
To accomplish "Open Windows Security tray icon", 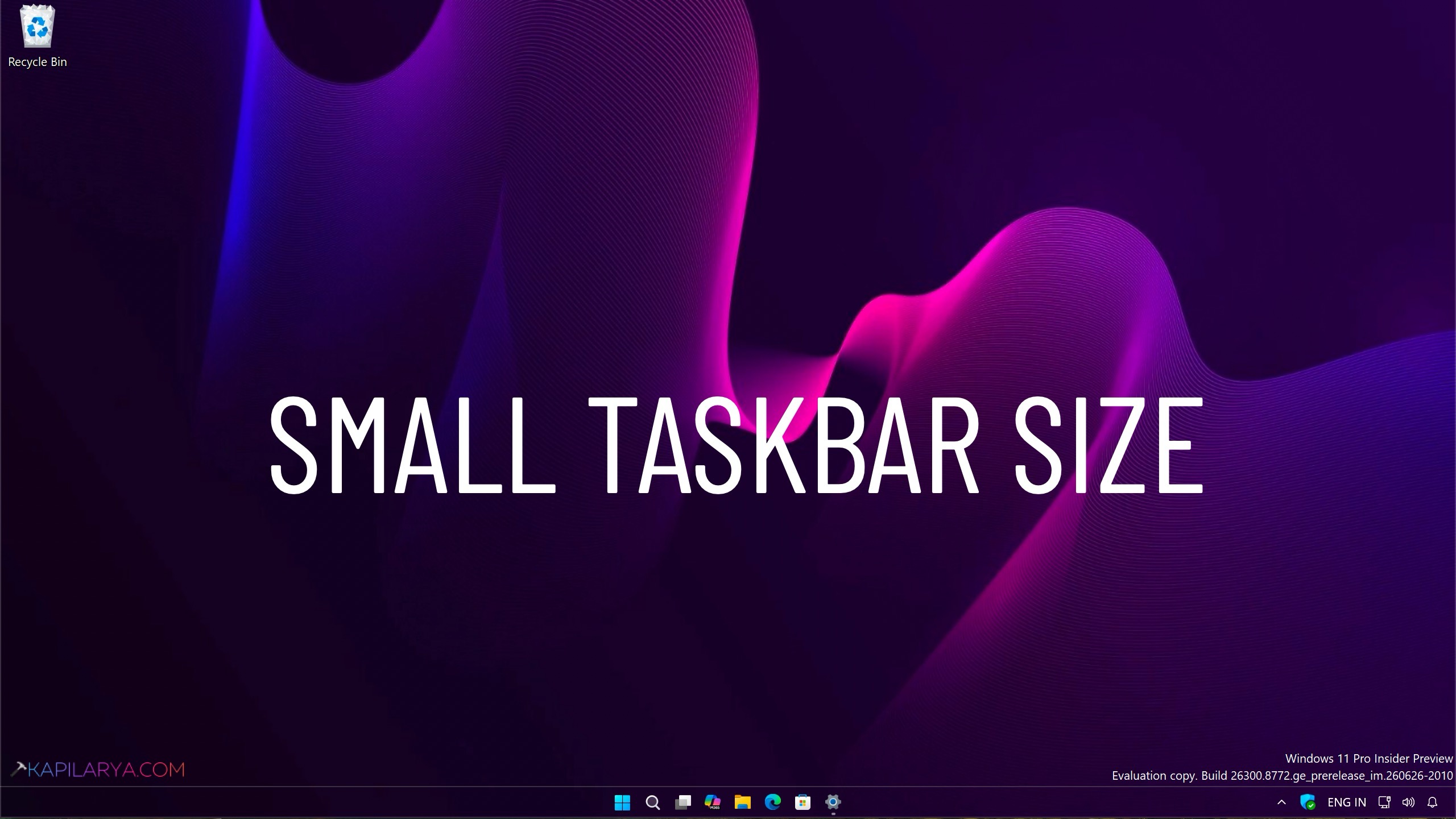I will [1308, 803].
